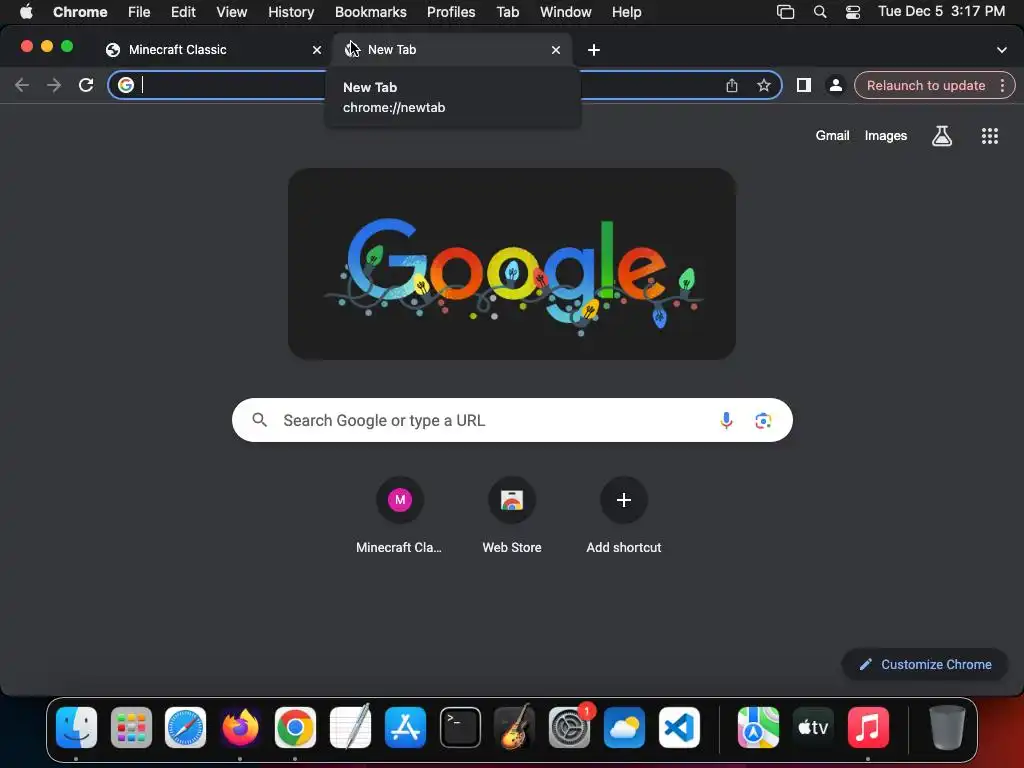Reload the current page
The image size is (1024, 768).
pos(86,85)
